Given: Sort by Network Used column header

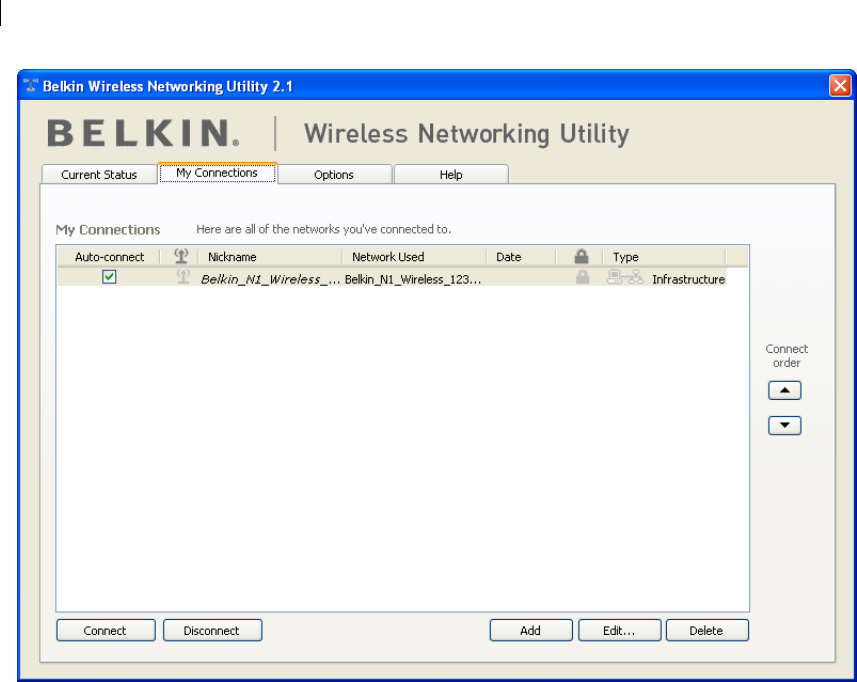Looking at the screenshot, I should (414, 256).
